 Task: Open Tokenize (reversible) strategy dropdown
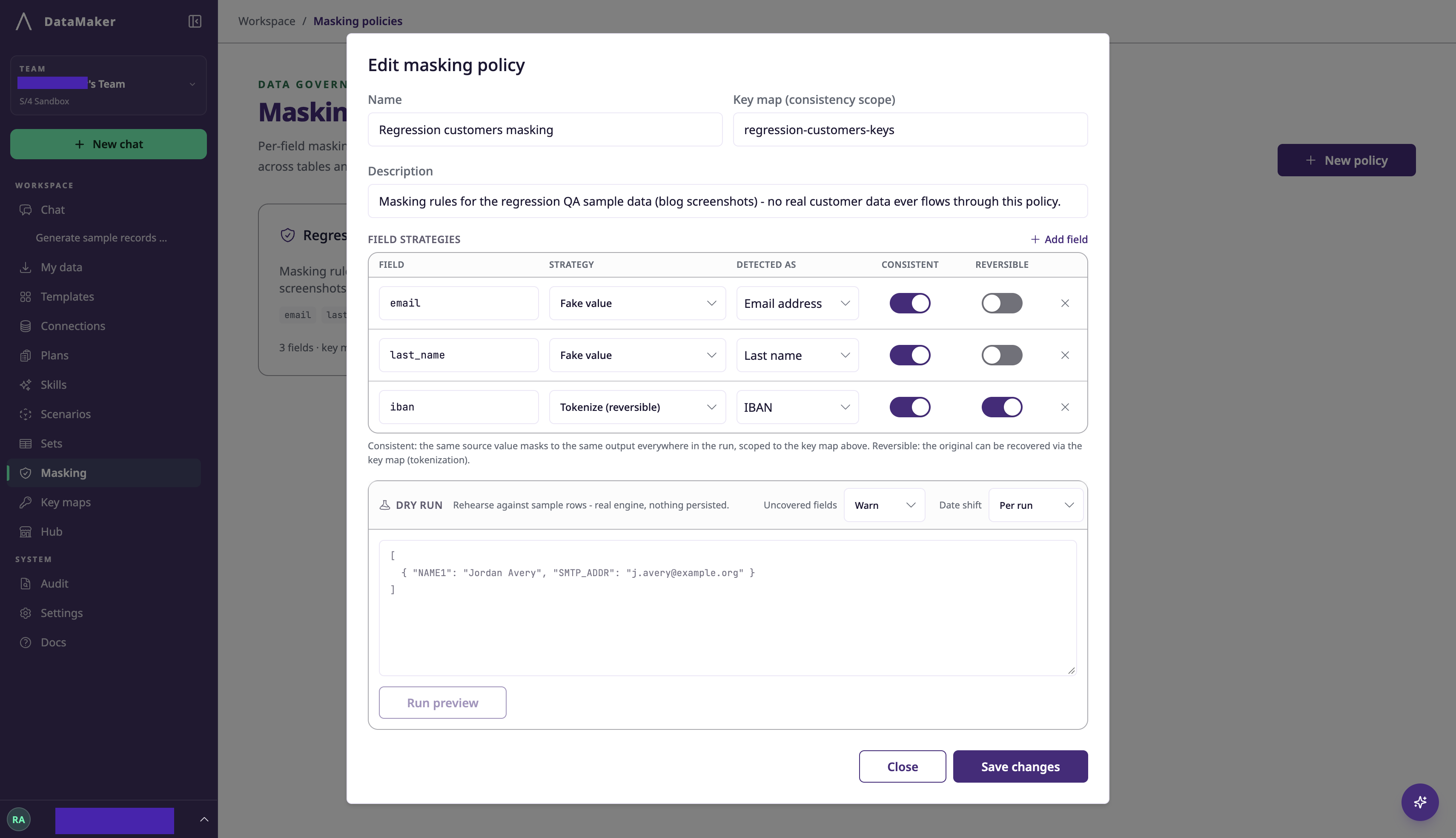637,407
